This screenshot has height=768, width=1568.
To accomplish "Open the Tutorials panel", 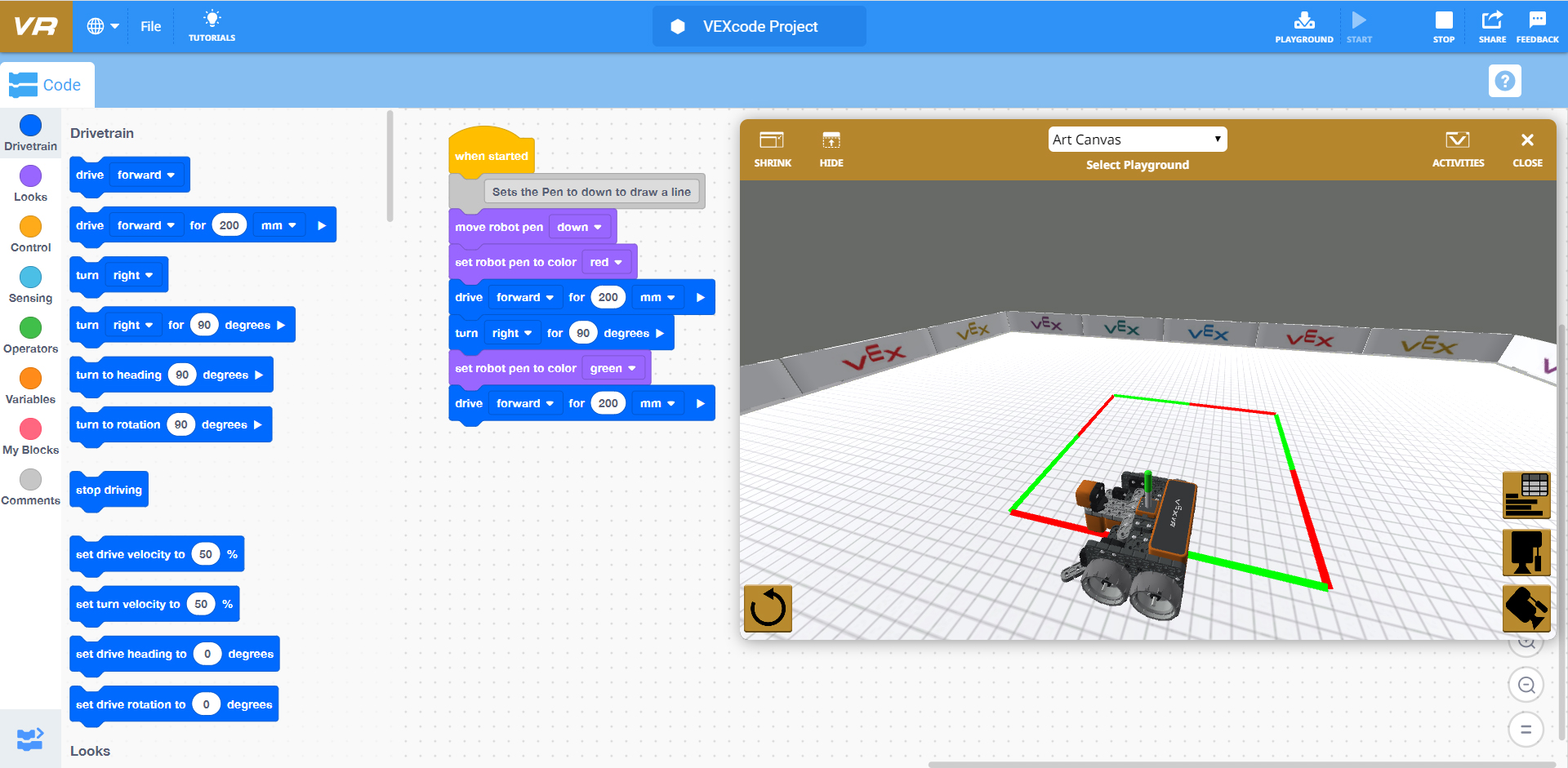I will click(212, 26).
